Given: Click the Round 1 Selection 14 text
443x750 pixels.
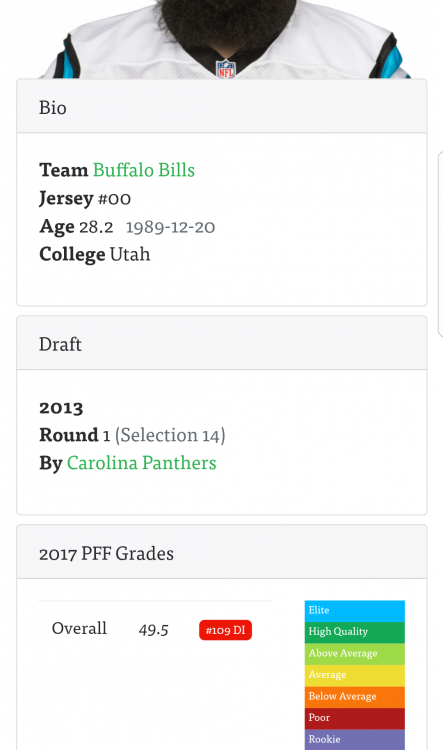Looking at the screenshot, I should (x=133, y=435).
